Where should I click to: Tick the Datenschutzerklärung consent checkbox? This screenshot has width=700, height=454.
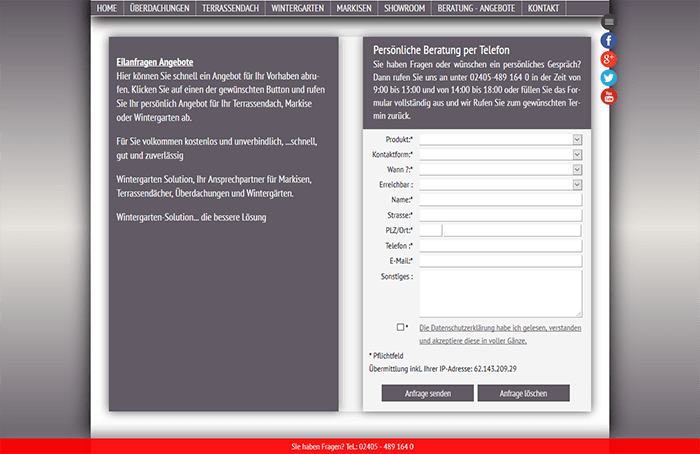(x=400, y=327)
